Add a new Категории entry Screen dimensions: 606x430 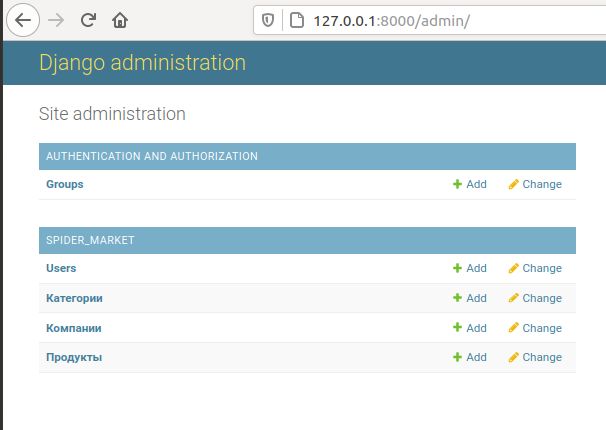[x=470, y=298]
